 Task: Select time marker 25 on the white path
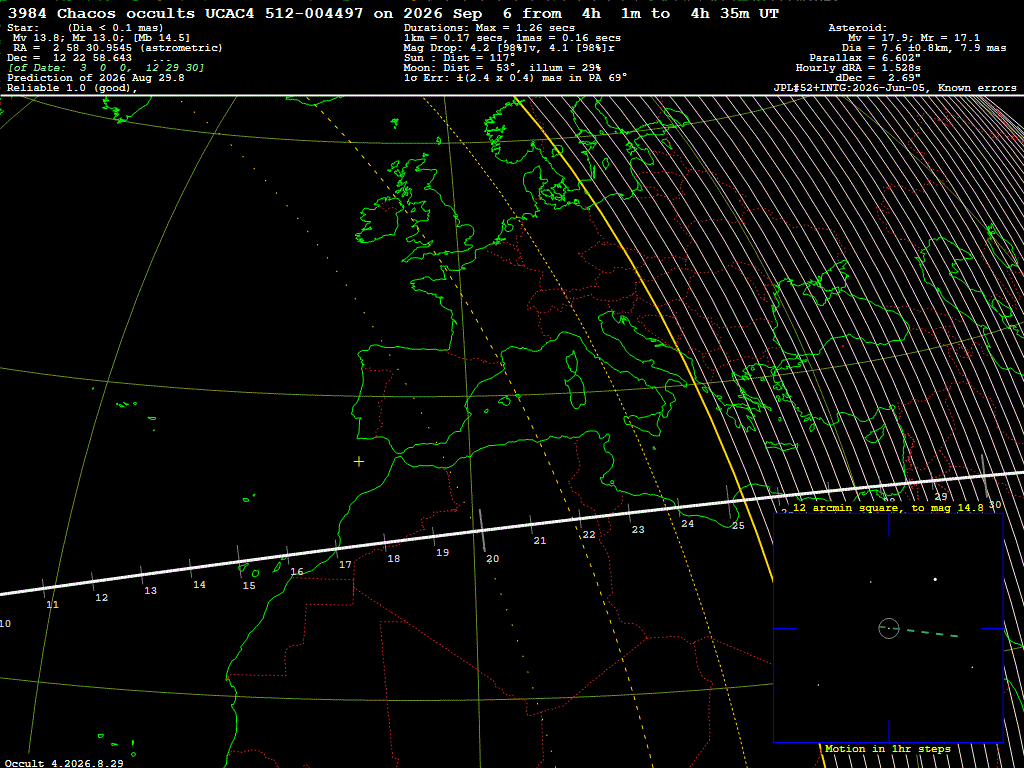[x=738, y=526]
